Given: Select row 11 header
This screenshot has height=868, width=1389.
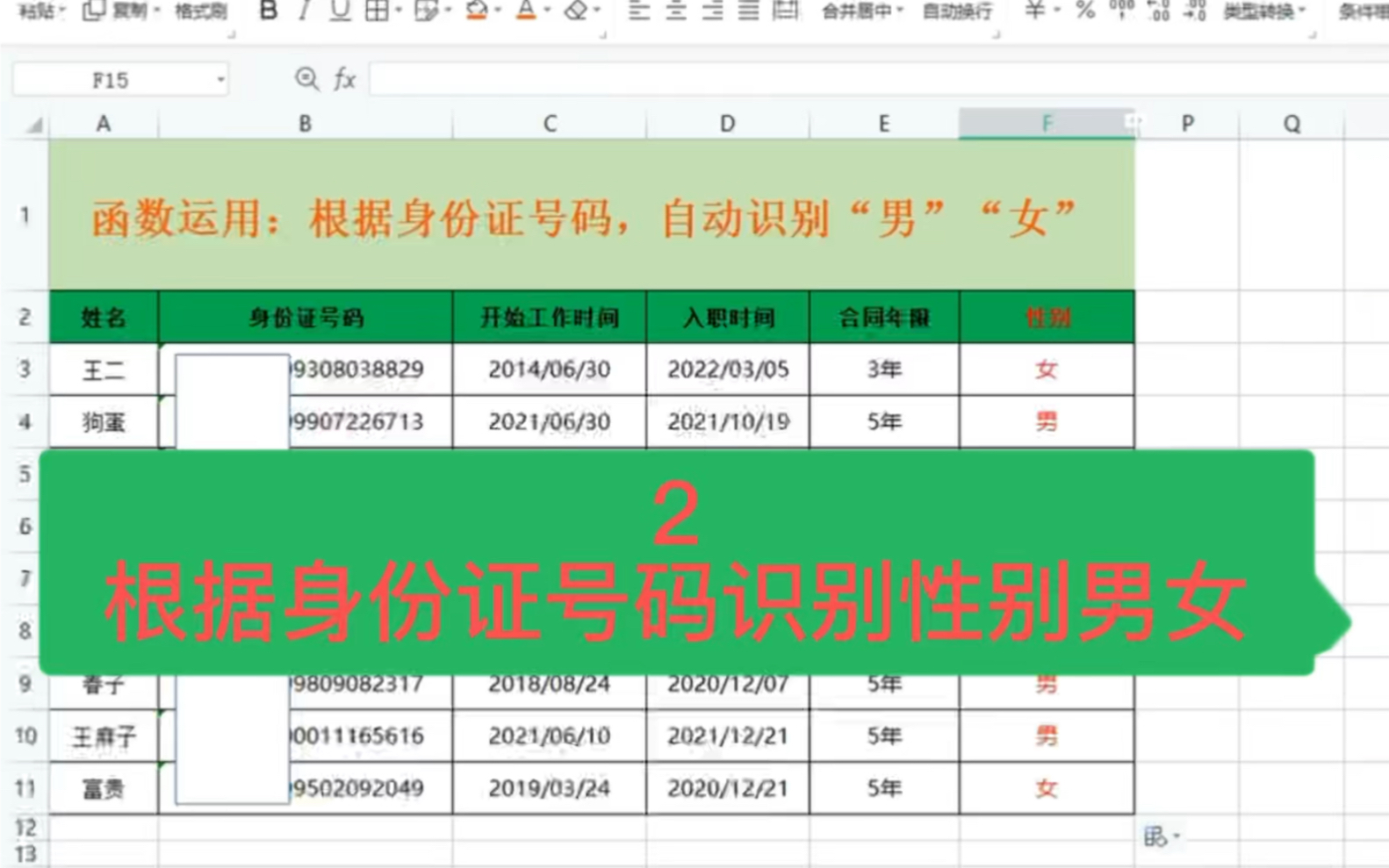Looking at the screenshot, I should (x=25, y=788).
